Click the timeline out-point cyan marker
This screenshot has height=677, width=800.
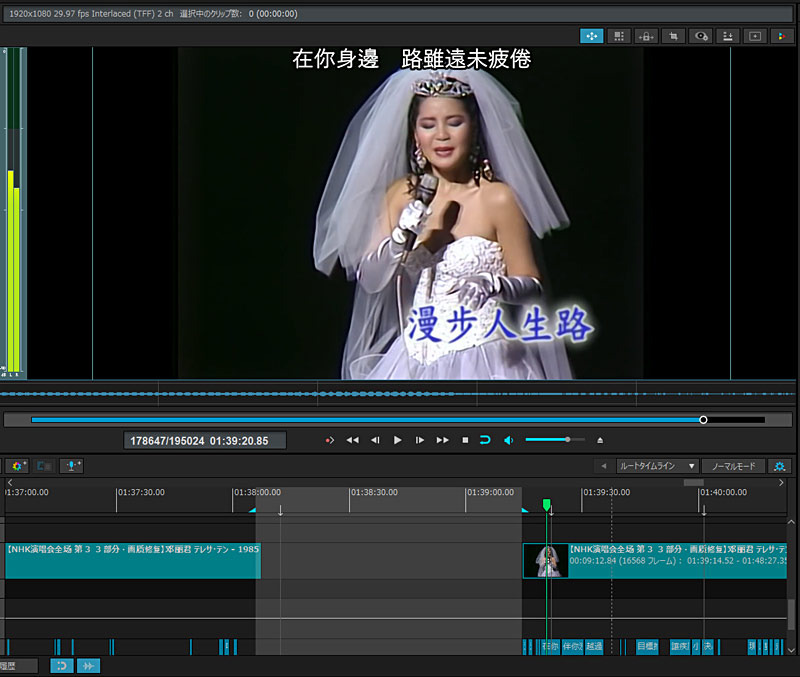click(x=525, y=510)
